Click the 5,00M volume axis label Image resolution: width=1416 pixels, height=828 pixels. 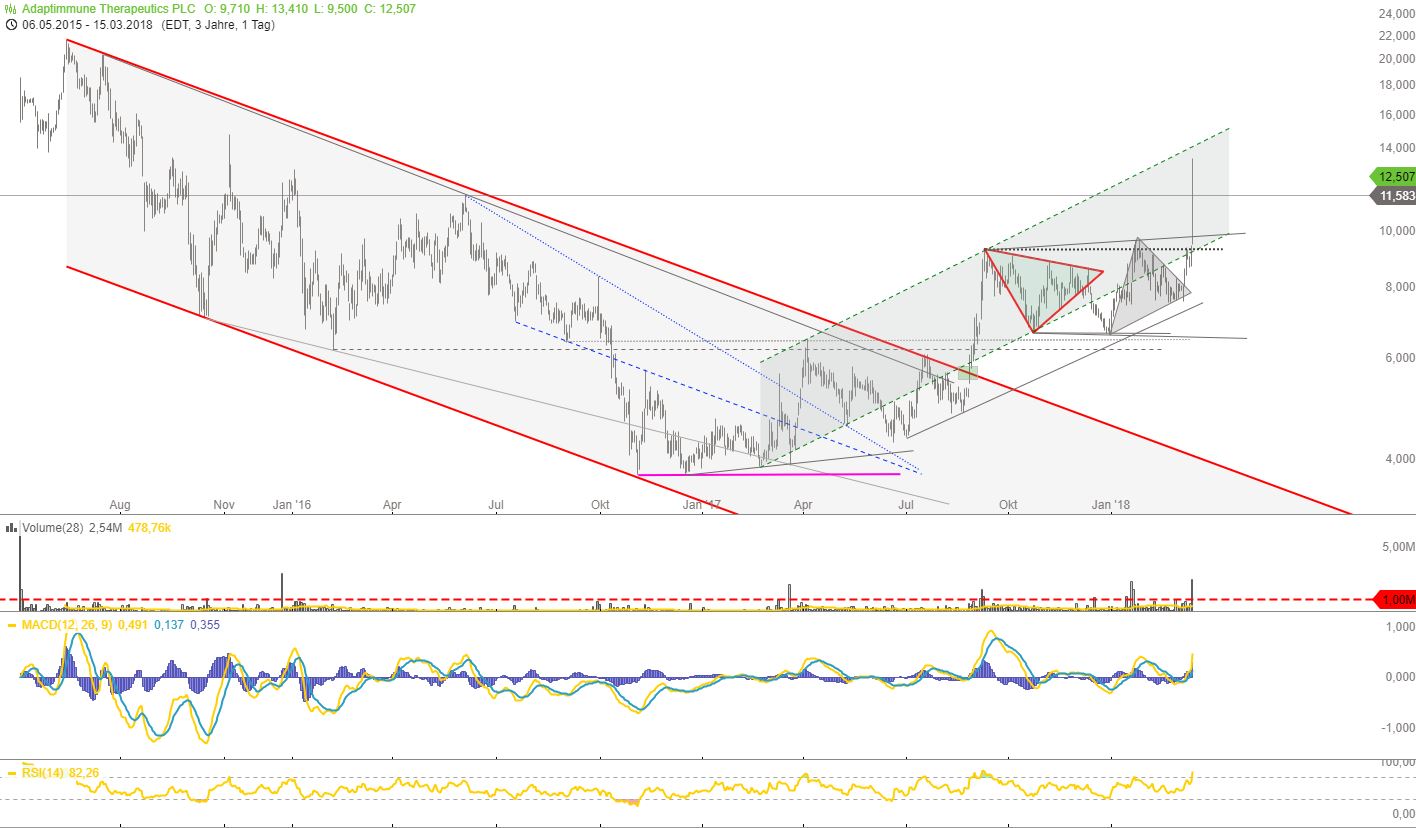pos(1398,548)
